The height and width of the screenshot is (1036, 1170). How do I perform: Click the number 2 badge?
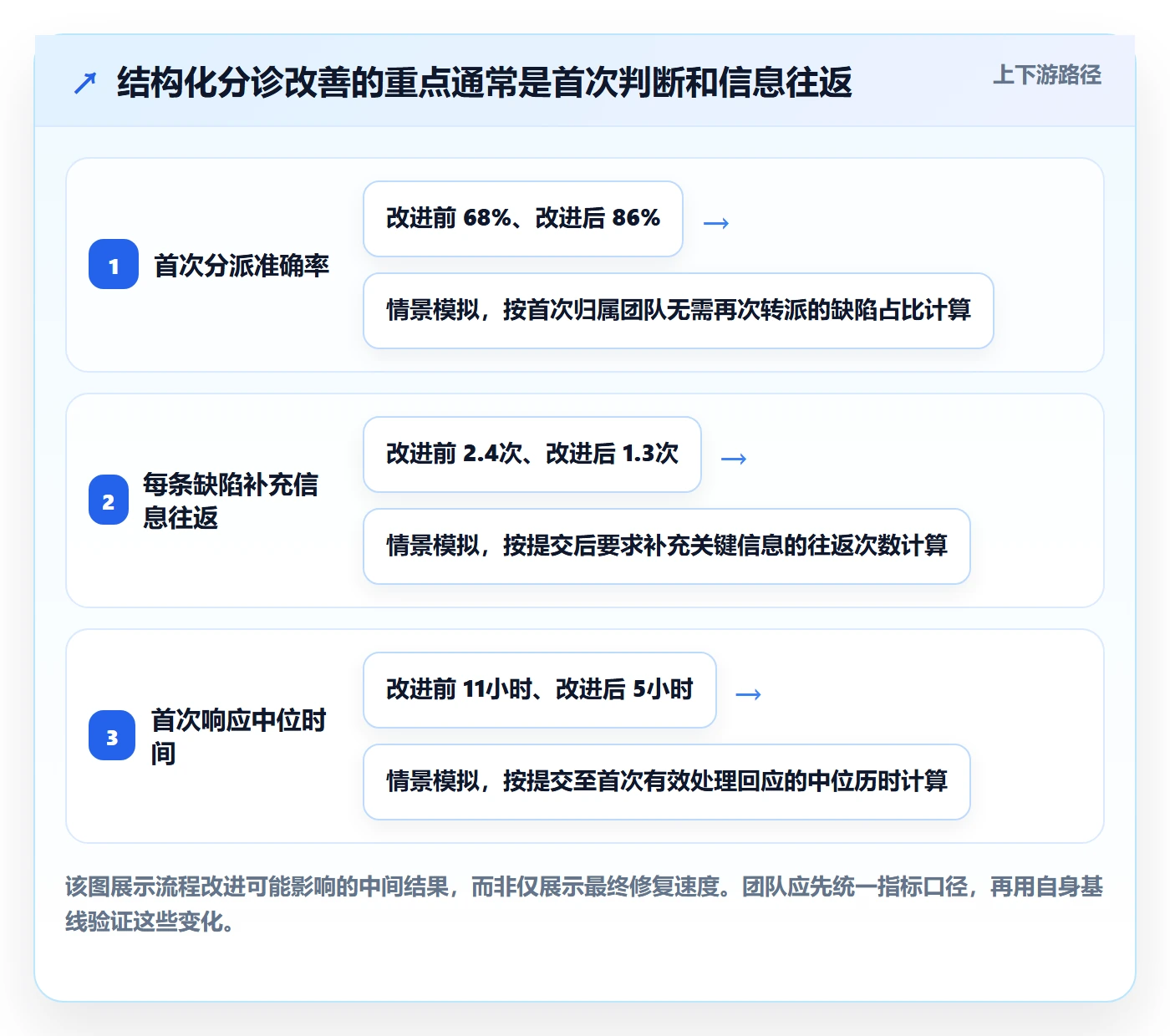click(x=109, y=500)
